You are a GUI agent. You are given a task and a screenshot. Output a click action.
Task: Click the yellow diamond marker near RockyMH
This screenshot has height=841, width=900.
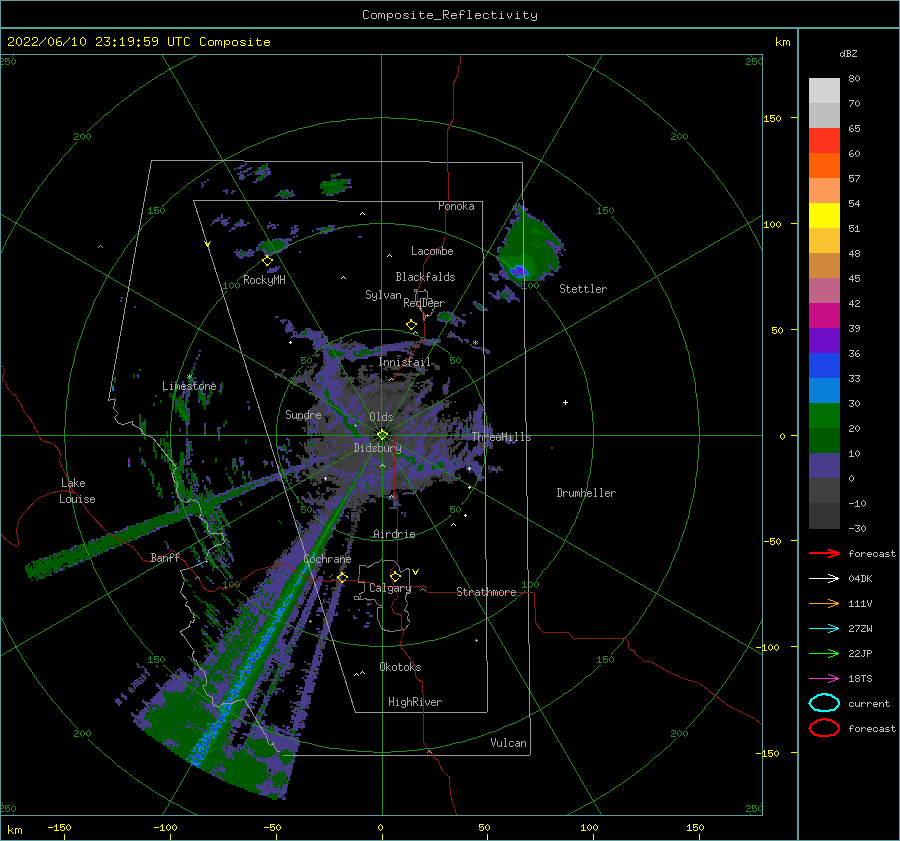tap(267, 261)
